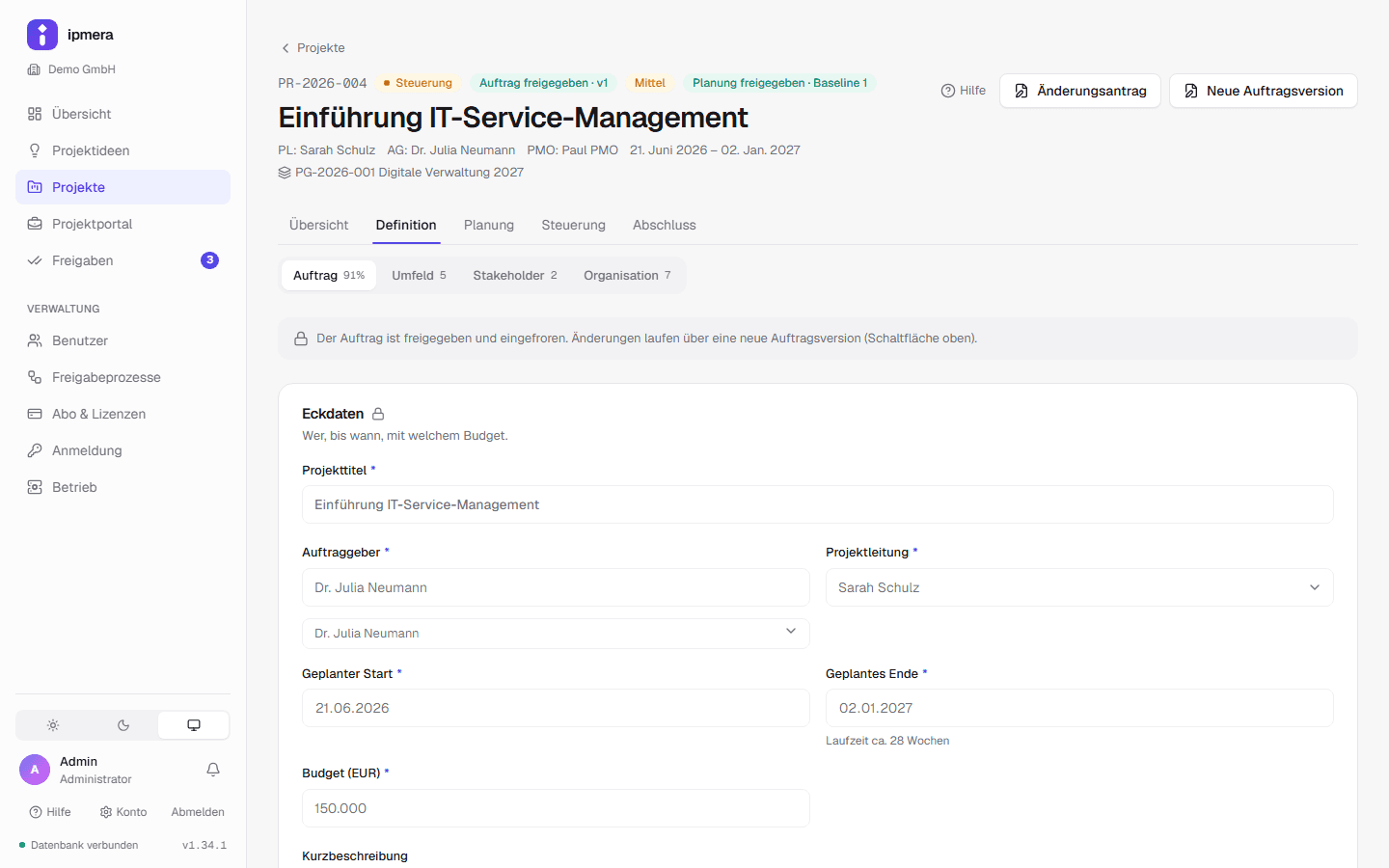1389x868 pixels.
Task: Go back via Projekte chevron link
Action: pyautogui.click(x=313, y=48)
